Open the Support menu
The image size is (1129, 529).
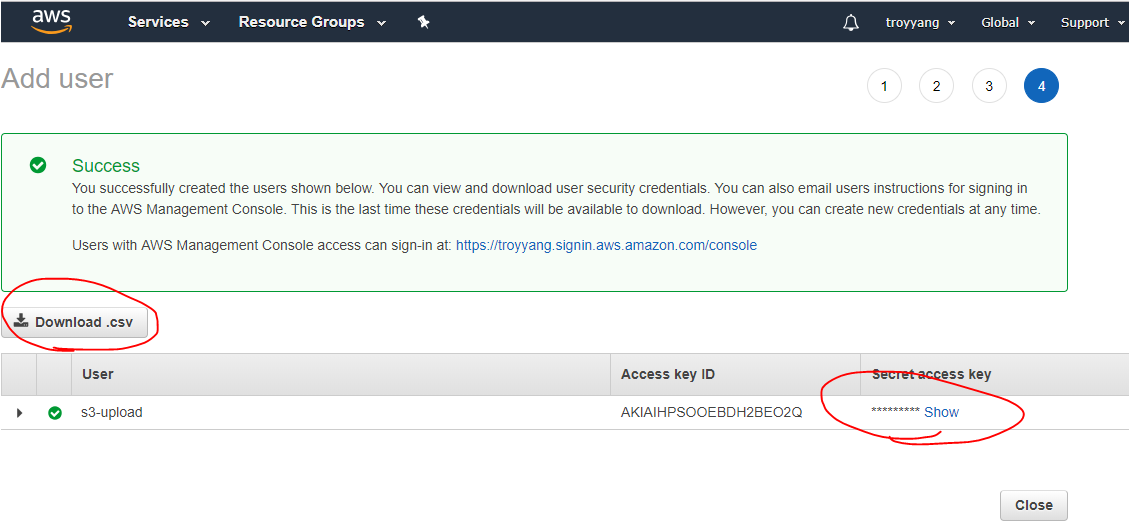(x=1091, y=22)
